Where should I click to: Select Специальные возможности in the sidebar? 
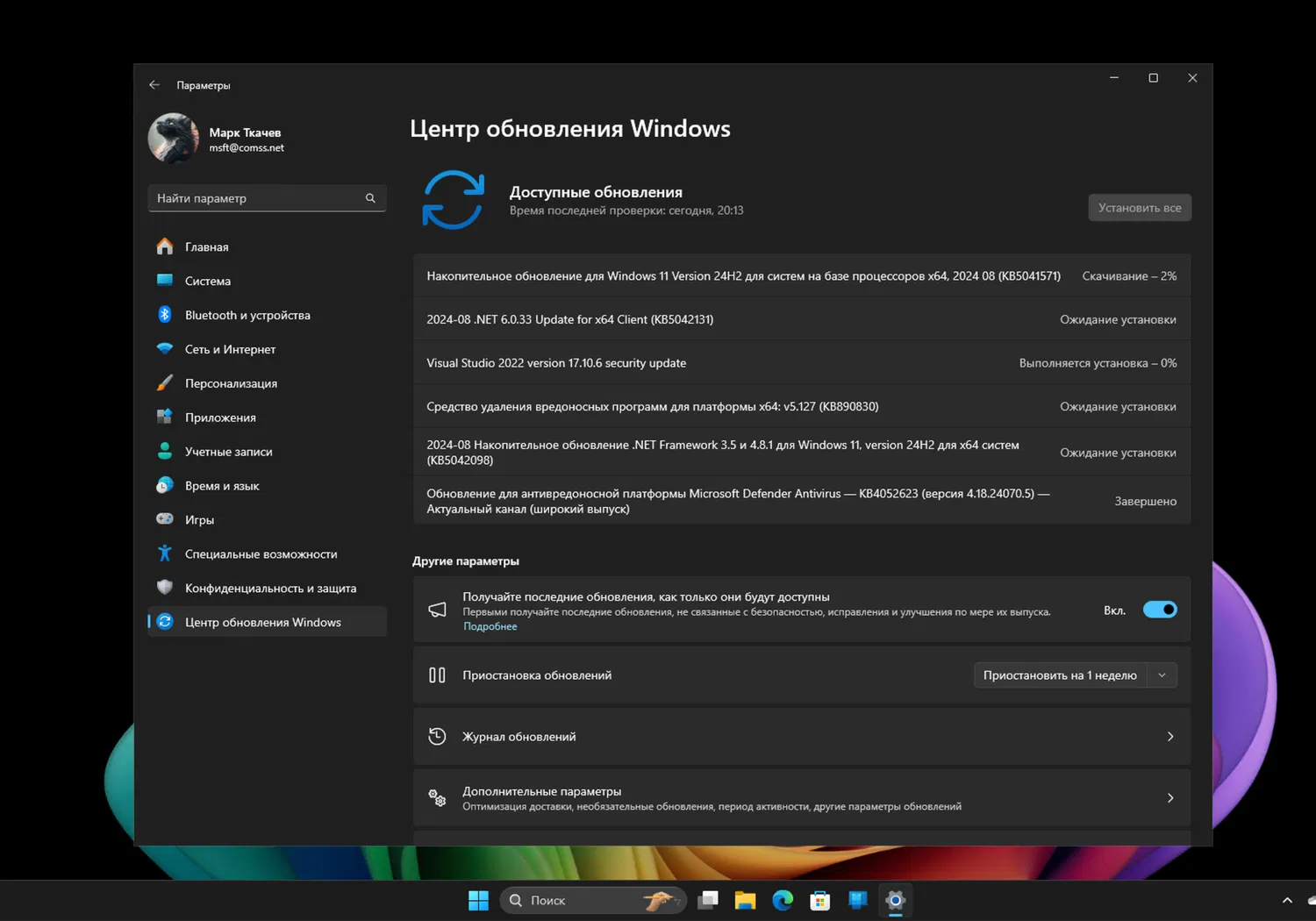pos(267,554)
